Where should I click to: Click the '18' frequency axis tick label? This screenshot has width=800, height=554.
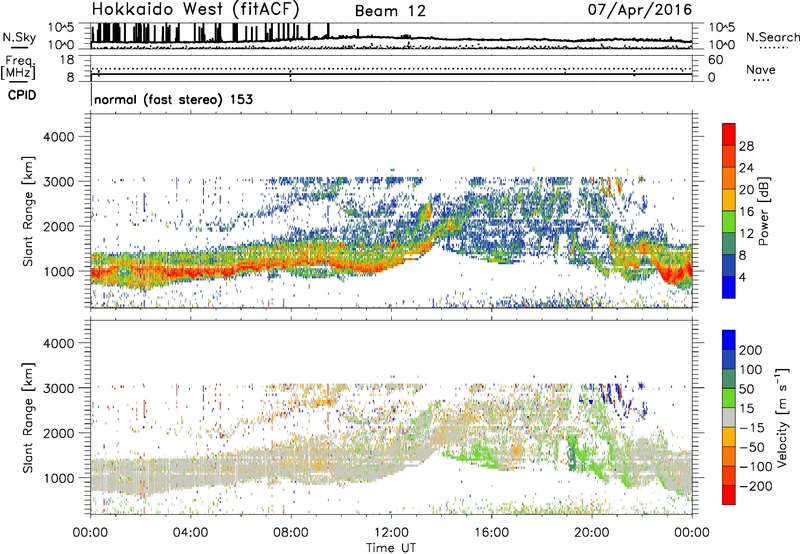[x=66, y=60]
